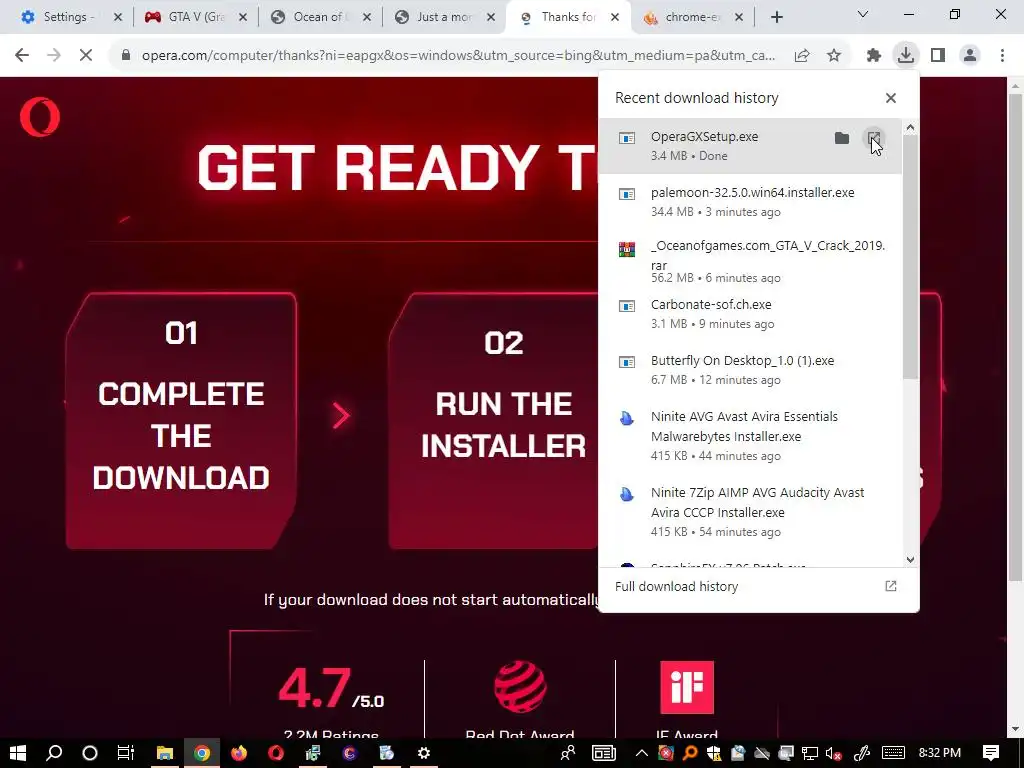The height and width of the screenshot is (768, 1024).
Task: Open the Extensions puzzle icon
Action: coord(874,56)
